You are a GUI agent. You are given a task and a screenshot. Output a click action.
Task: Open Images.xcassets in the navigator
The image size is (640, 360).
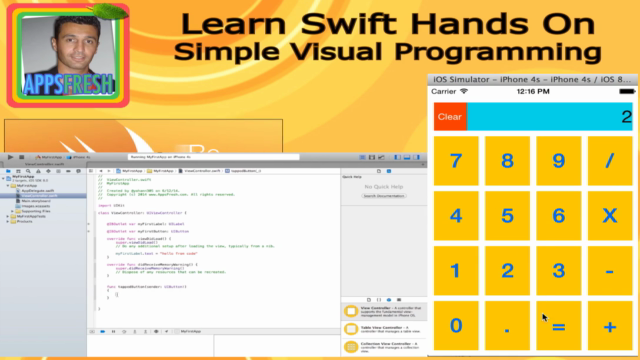pos(33,206)
